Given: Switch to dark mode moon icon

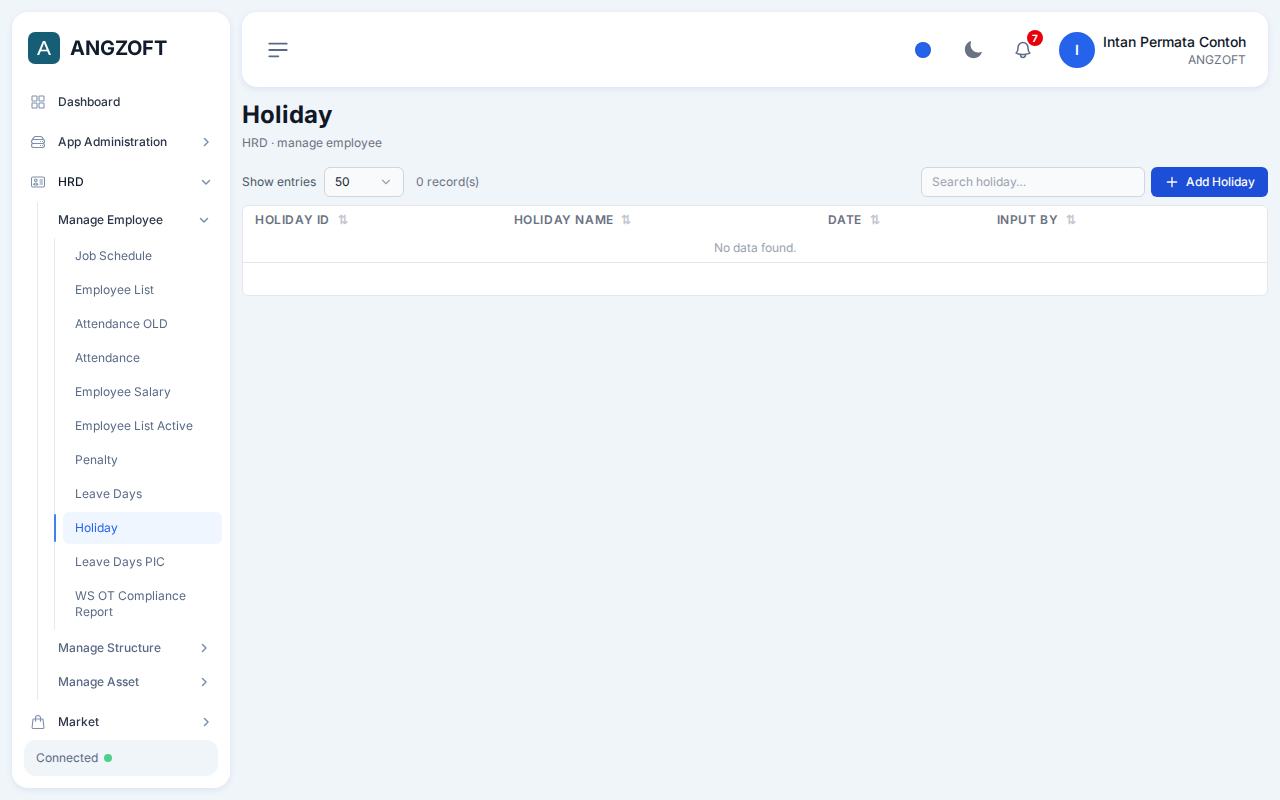Looking at the screenshot, I should pos(973,50).
